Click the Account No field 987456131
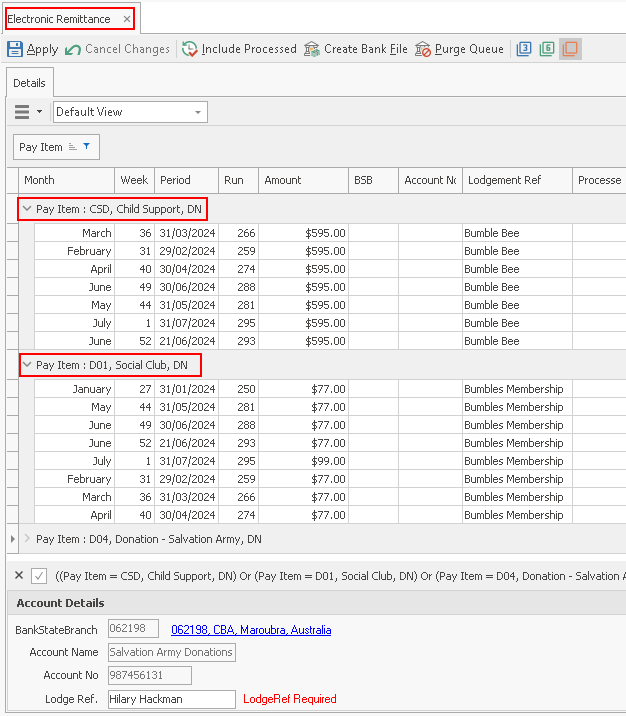Screen dimensions: 626x716 [150, 675]
